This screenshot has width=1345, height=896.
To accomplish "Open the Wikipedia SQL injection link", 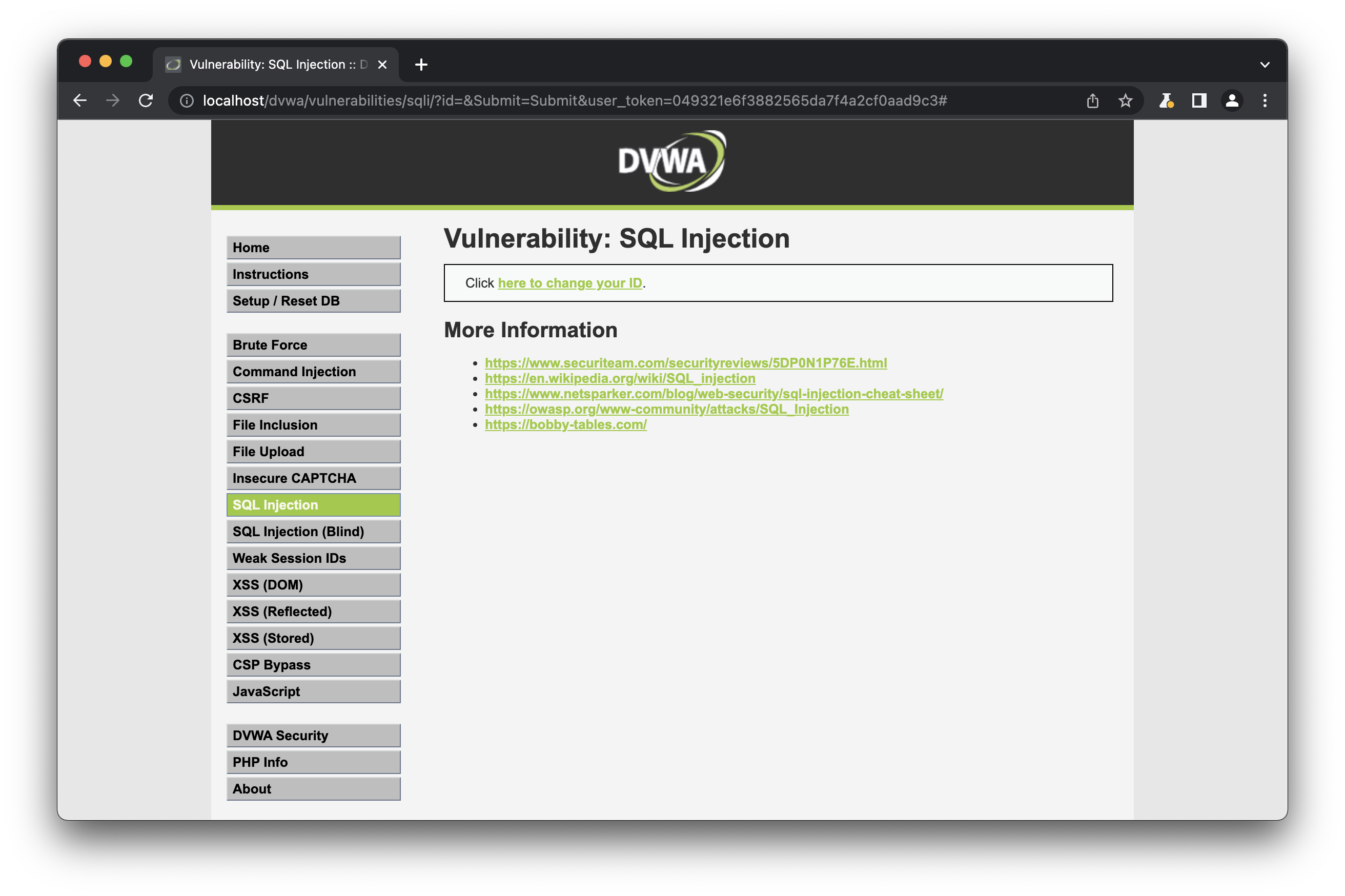I will click(619, 378).
